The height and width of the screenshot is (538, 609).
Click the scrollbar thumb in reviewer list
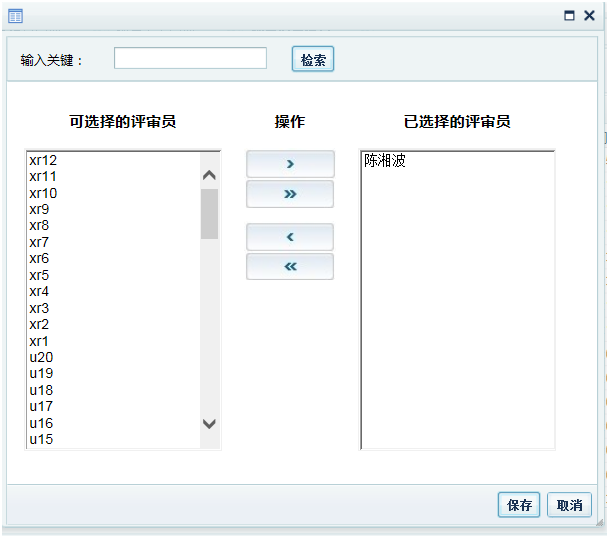point(209,213)
